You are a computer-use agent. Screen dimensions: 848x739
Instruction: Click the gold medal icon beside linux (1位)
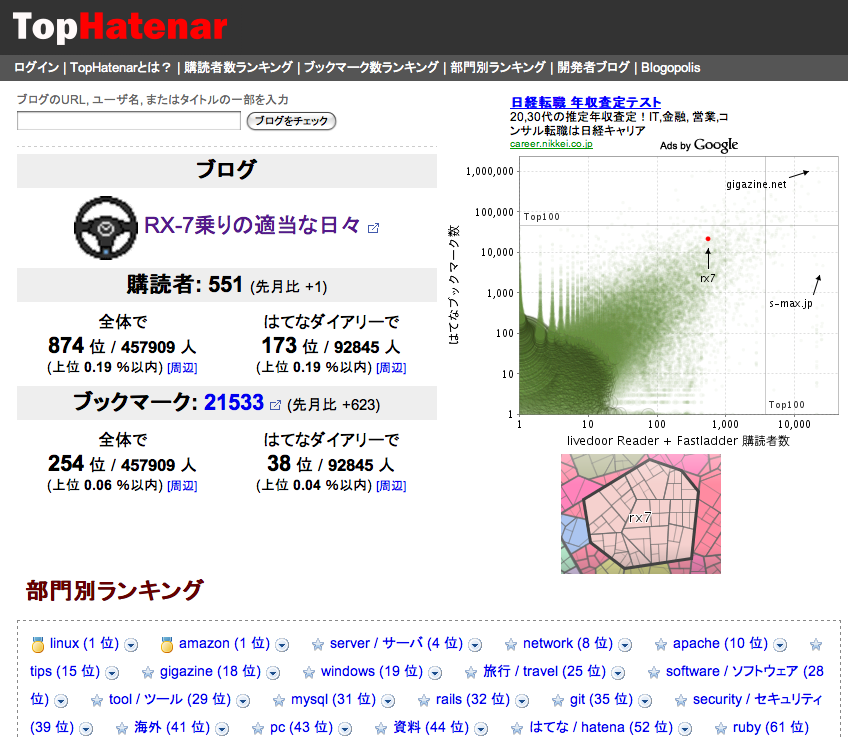(37, 644)
